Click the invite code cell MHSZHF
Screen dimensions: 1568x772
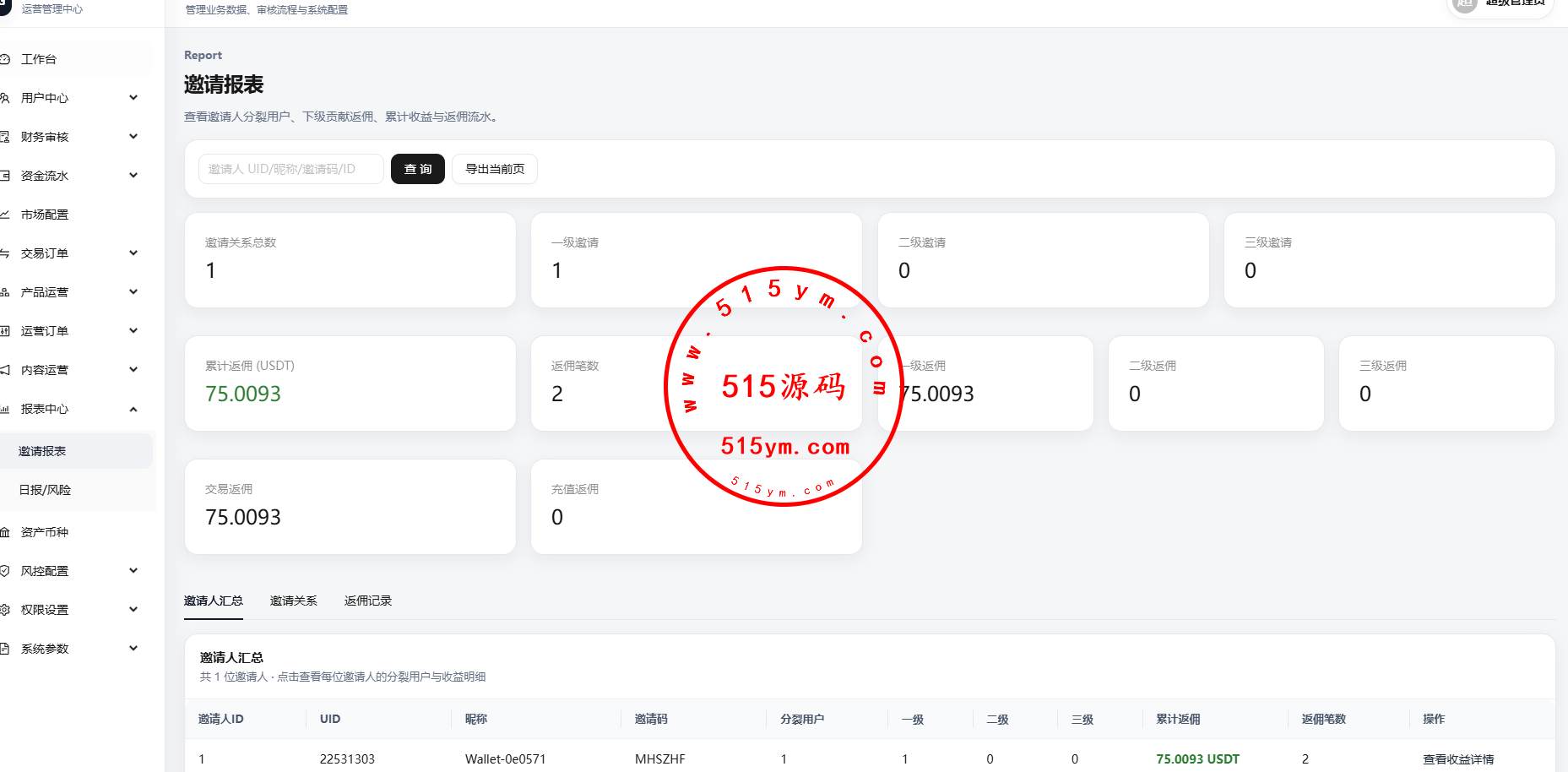[660, 759]
